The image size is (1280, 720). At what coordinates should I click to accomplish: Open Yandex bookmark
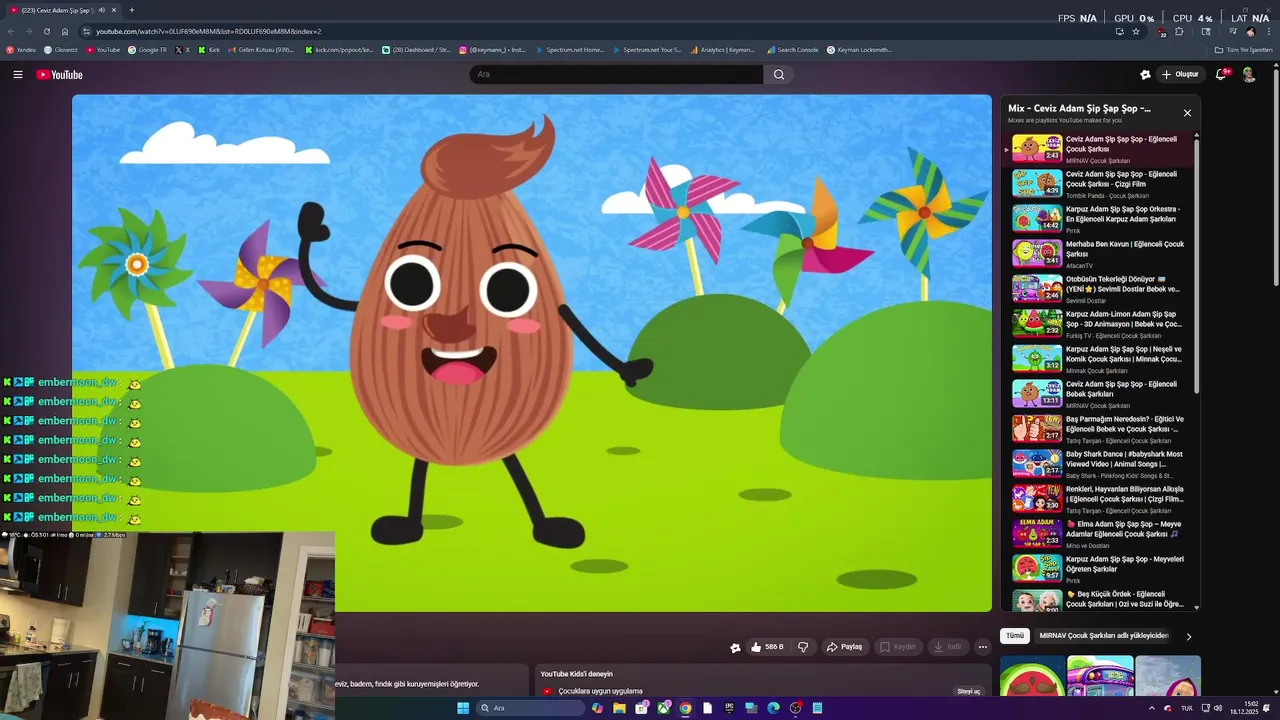pyautogui.click(x=21, y=49)
